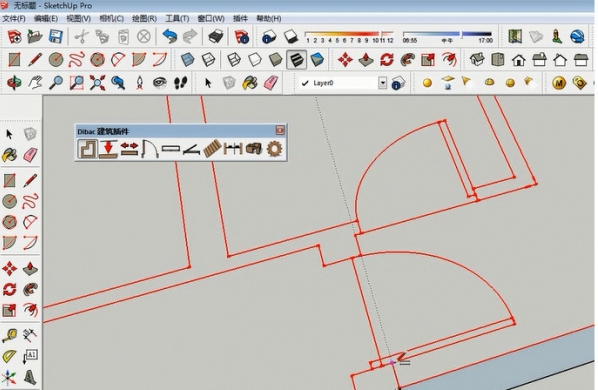The width and height of the screenshot is (598, 390).
Task: Select Freehand tool in left toolbar
Action: click(30, 201)
